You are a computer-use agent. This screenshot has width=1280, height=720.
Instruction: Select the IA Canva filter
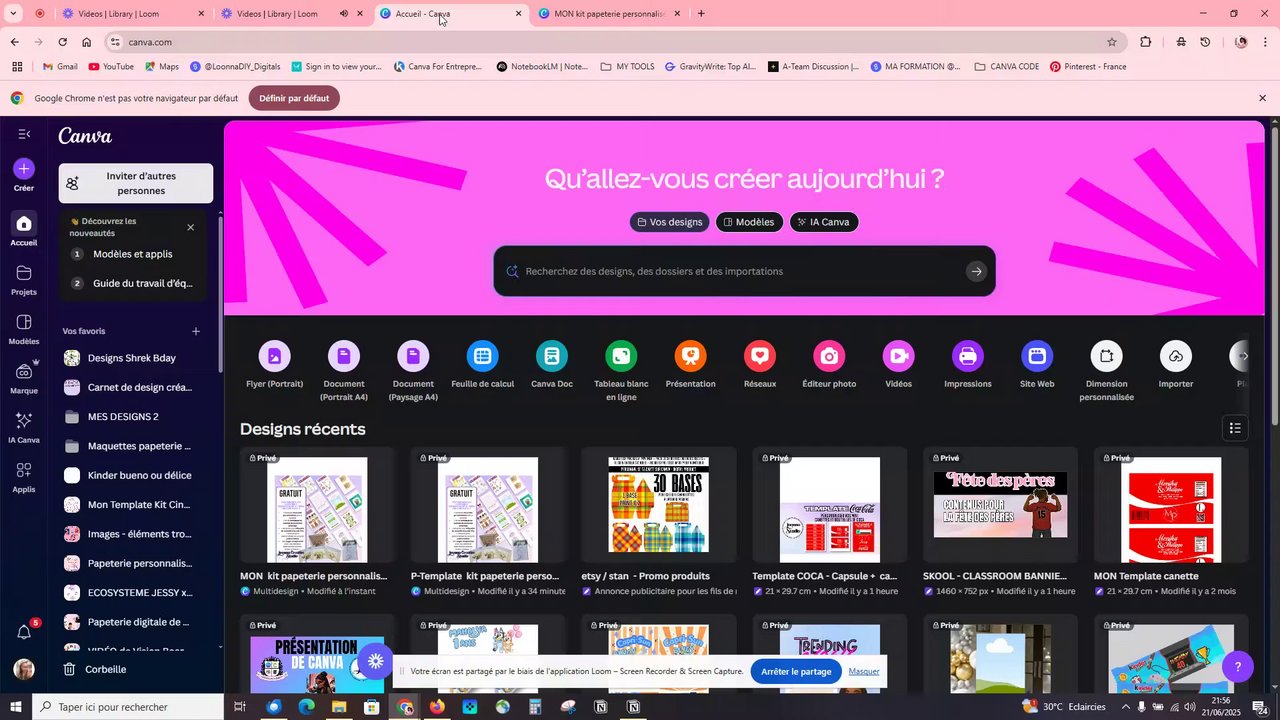(824, 222)
